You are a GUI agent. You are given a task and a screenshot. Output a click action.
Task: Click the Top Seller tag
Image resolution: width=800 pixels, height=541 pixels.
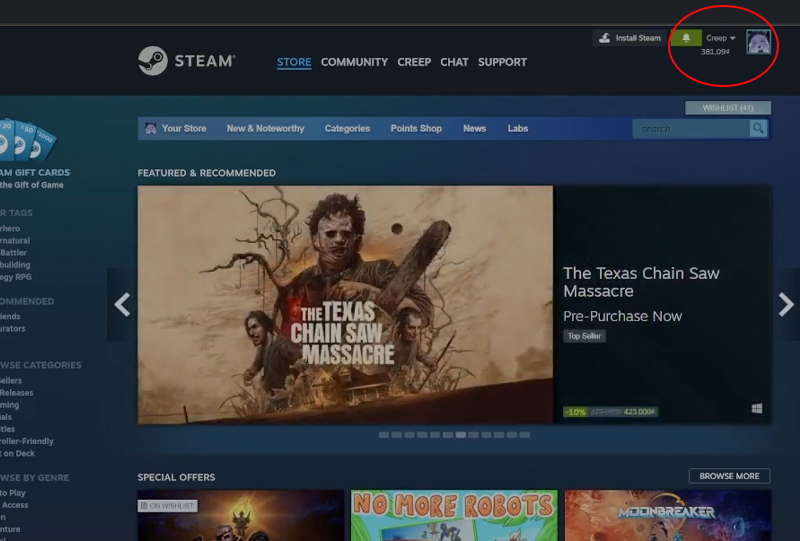coord(584,336)
